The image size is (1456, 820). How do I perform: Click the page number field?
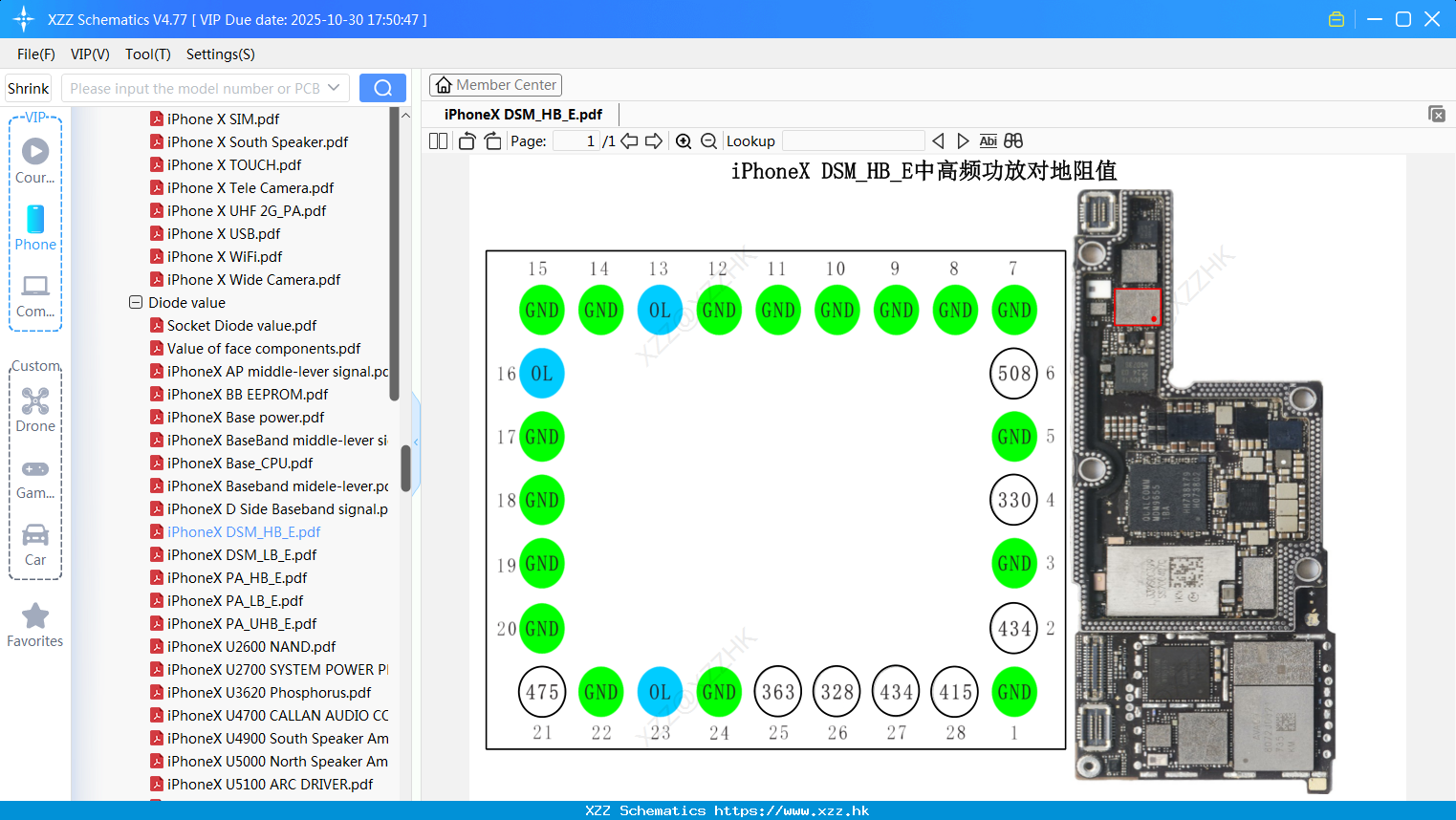point(576,140)
